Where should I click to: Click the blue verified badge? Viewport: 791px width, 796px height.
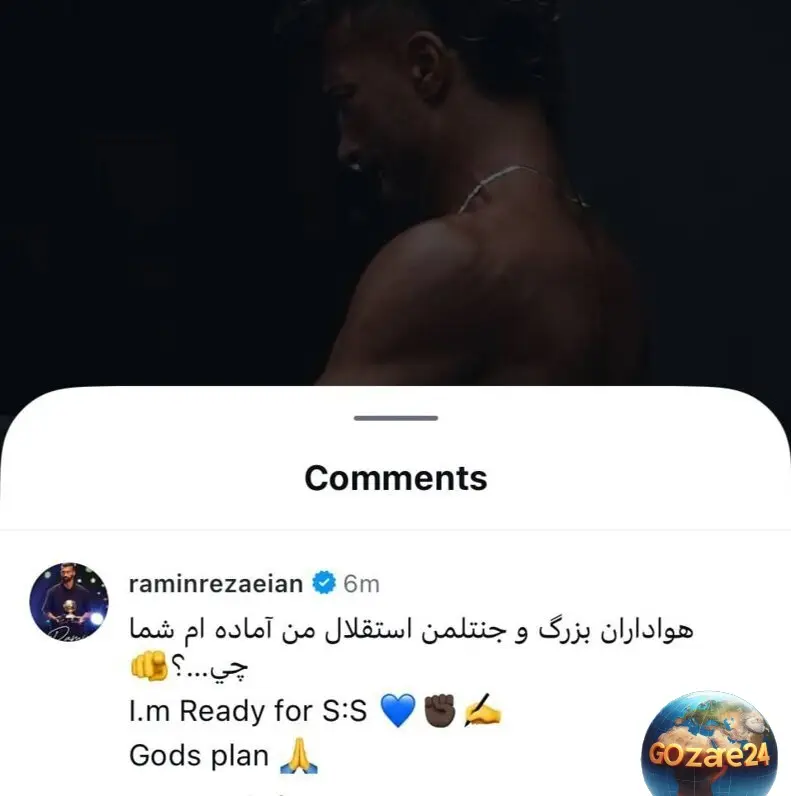tap(323, 583)
